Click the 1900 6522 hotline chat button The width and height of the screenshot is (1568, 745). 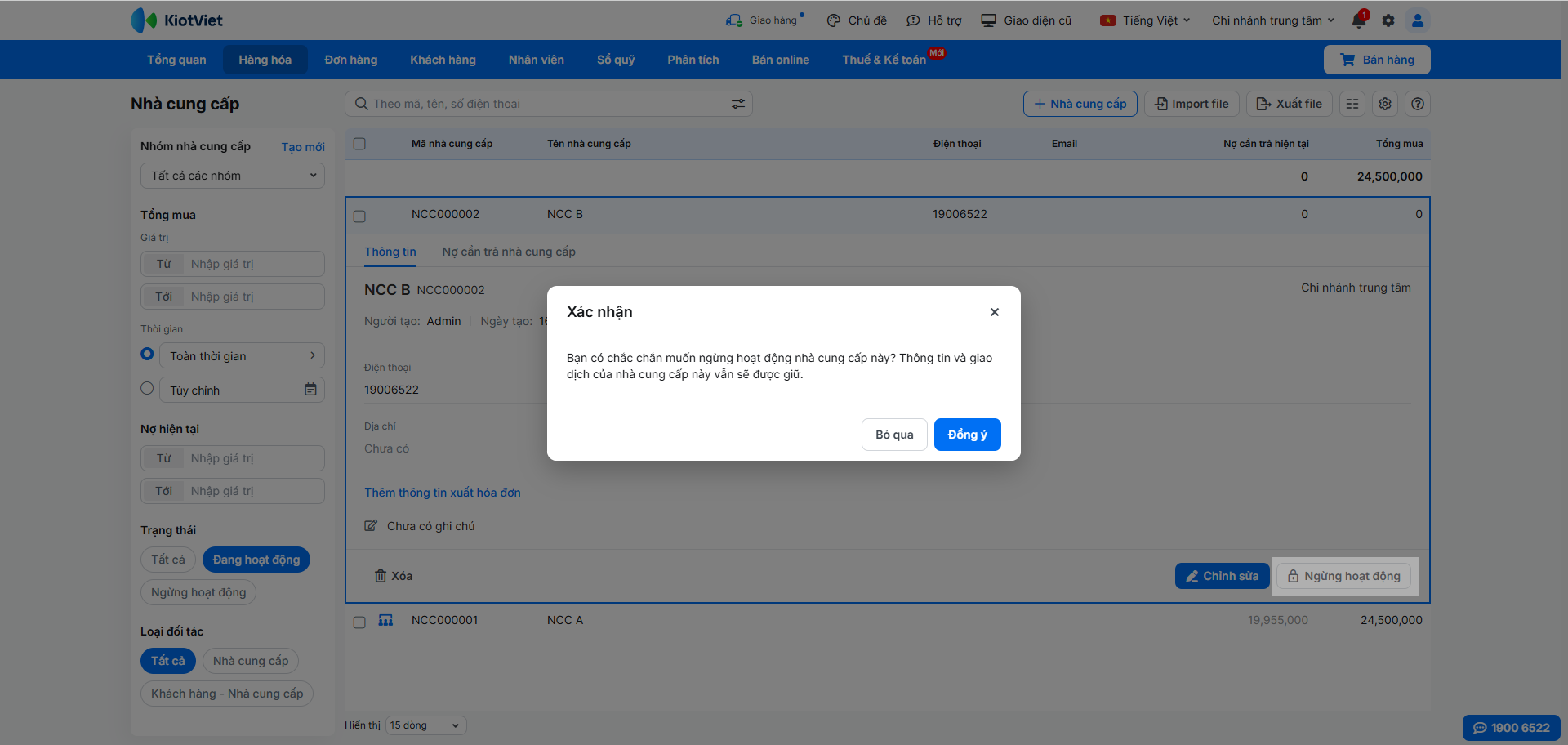pos(1512,728)
